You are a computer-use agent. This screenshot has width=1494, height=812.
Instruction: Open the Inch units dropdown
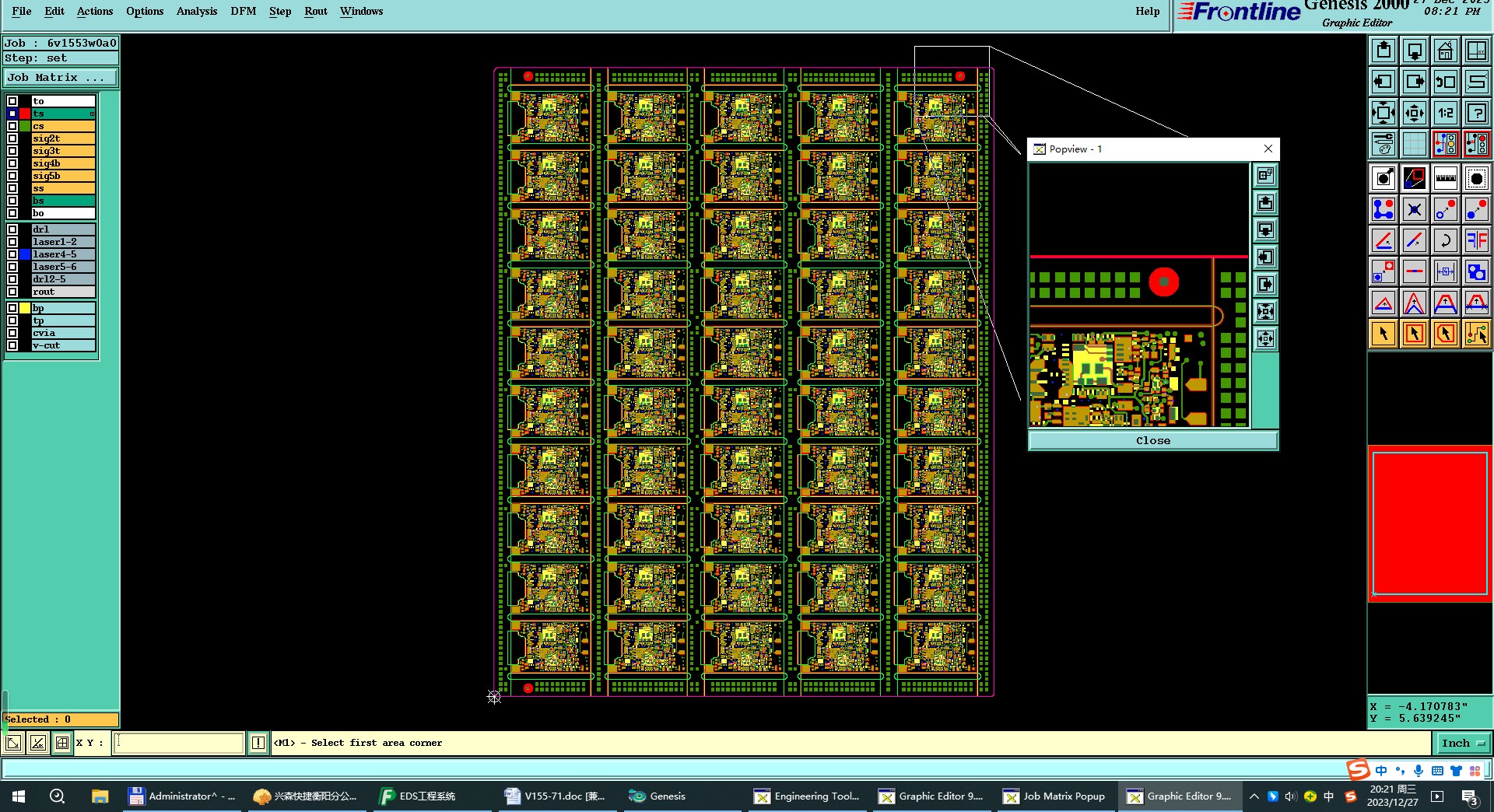[x=1464, y=743]
